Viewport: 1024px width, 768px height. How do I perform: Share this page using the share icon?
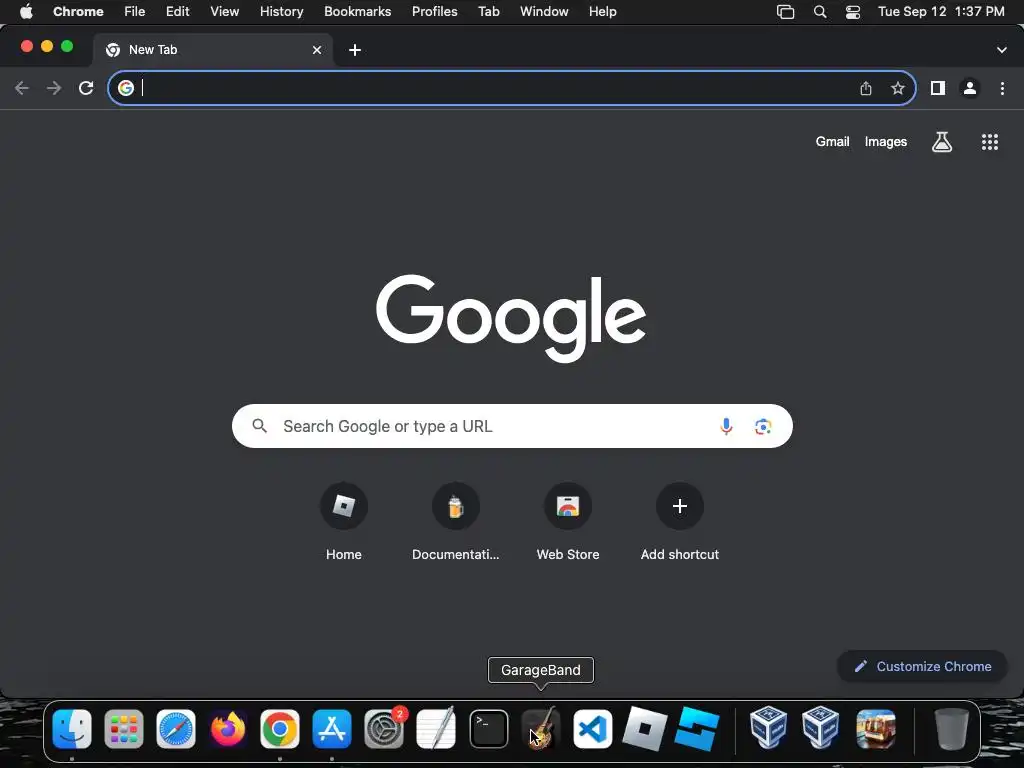tap(865, 88)
